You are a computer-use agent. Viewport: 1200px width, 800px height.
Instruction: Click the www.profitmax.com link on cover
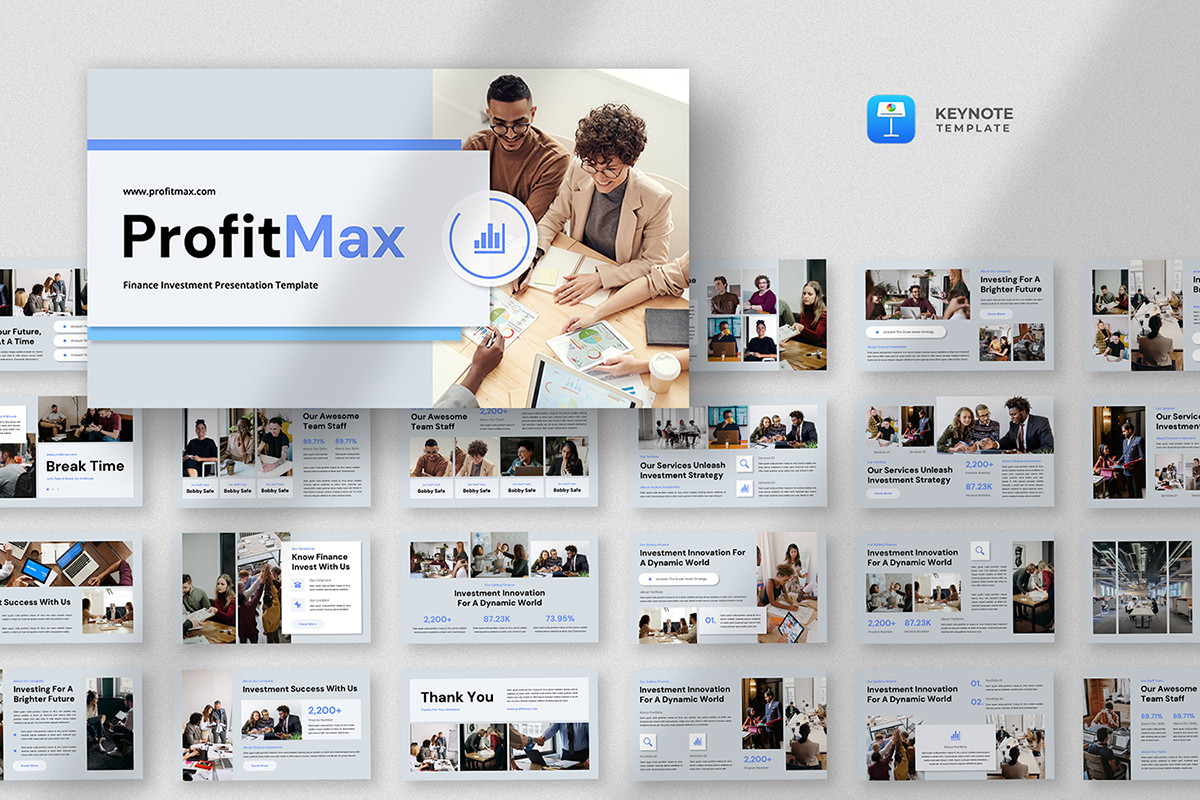pyautogui.click(x=169, y=191)
